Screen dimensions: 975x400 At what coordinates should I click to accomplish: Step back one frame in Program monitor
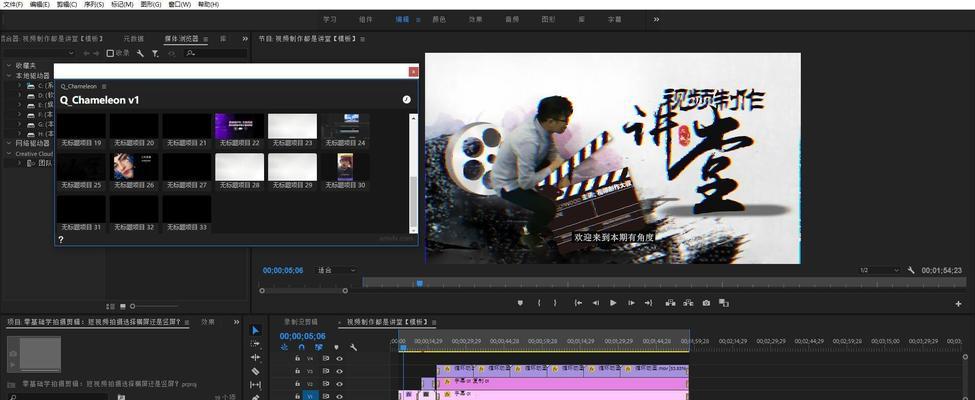coord(596,303)
